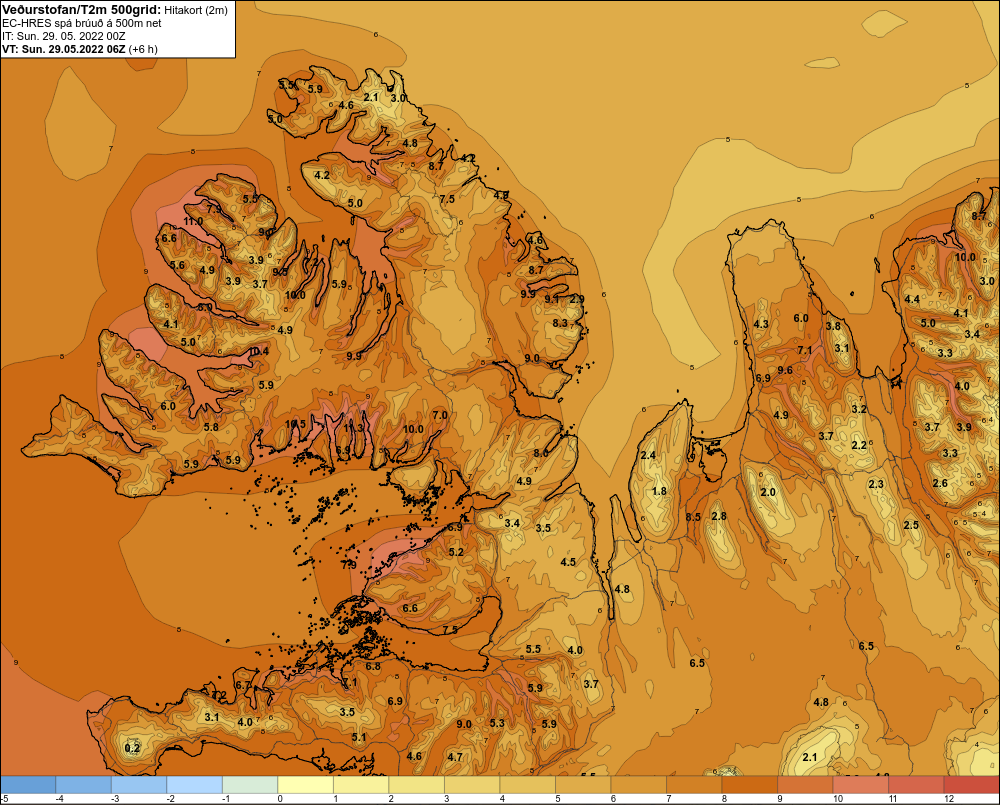Select the legend swatch between 1 and 2
Image resolution: width=1000 pixels, height=805 pixels.
click(361, 785)
